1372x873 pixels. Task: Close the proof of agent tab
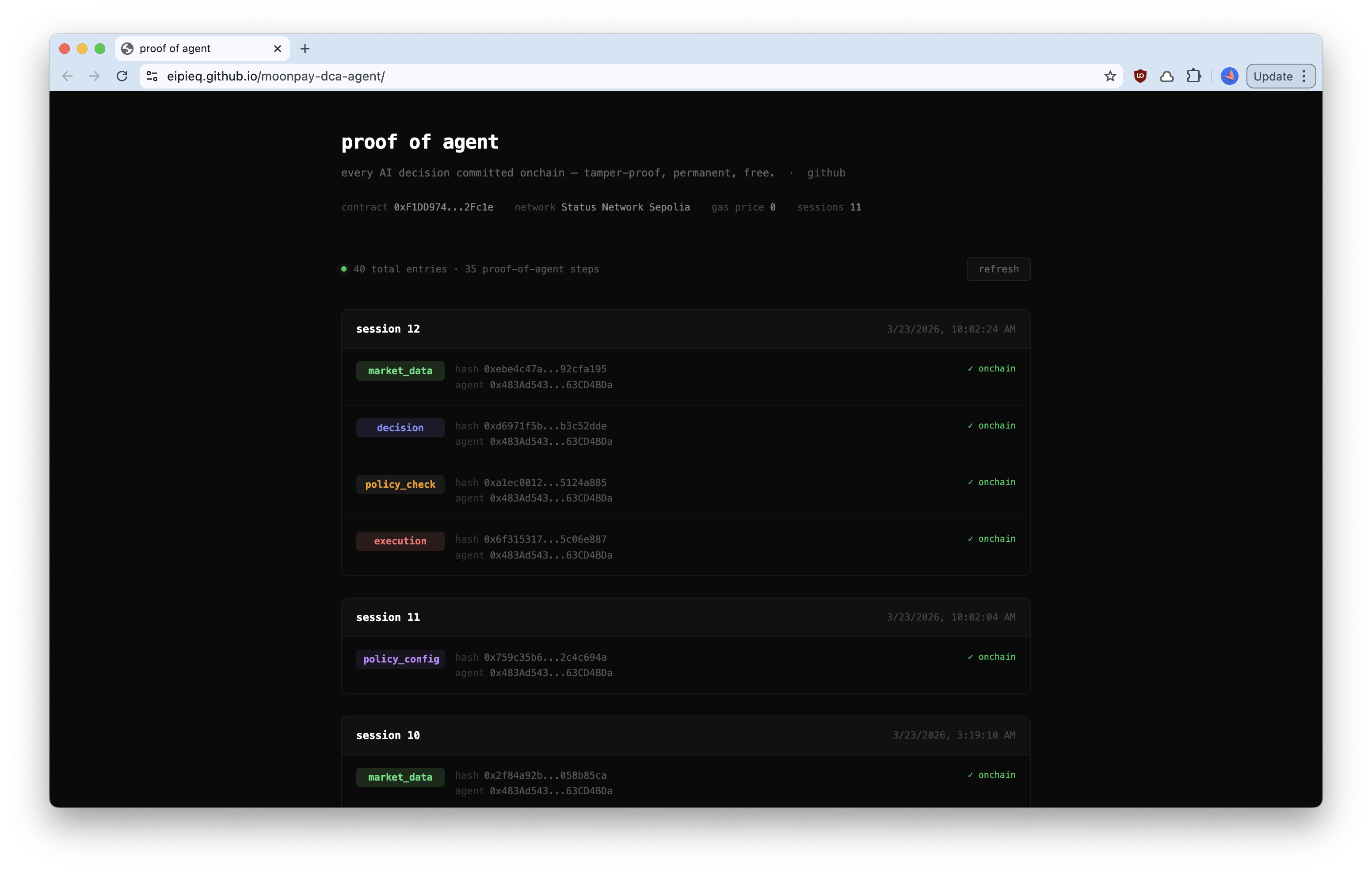click(278, 49)
